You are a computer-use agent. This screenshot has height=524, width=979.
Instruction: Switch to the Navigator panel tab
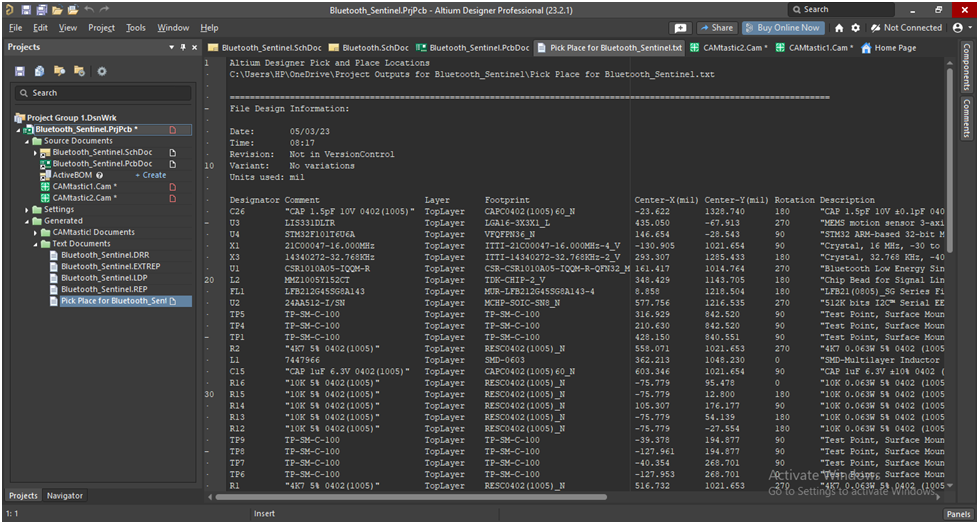pyautogui.click(x=65, y=496)
